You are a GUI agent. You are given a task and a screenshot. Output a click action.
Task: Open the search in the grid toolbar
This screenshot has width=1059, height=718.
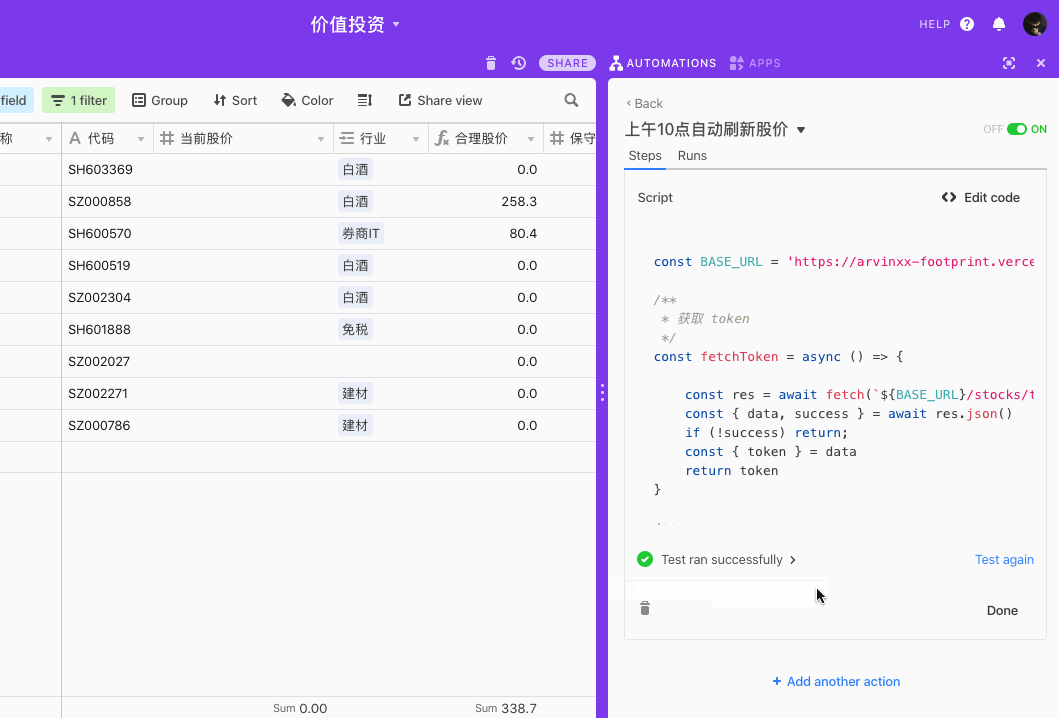[571, 100]
